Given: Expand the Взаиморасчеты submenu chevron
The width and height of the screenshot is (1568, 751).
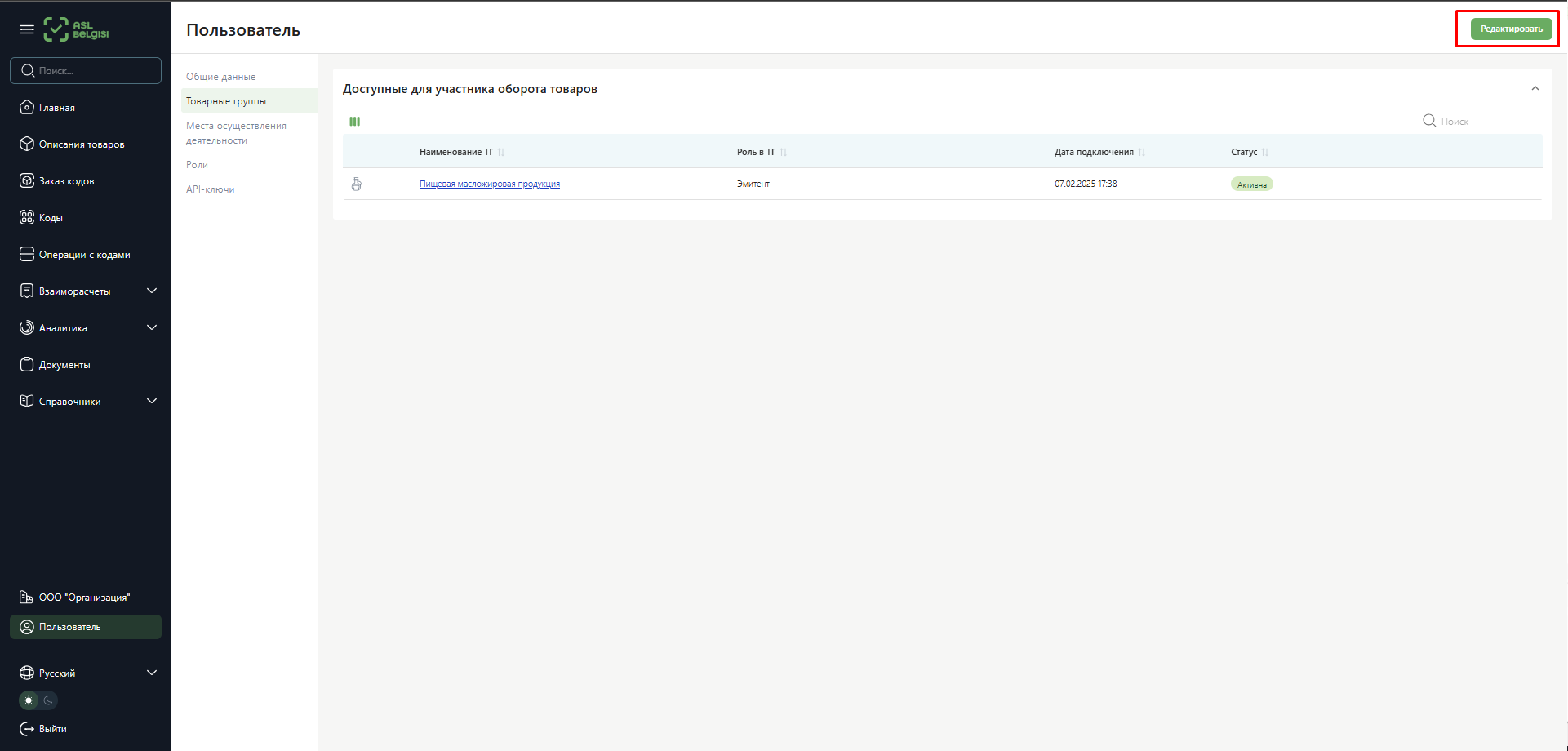Looking at the screenshot, I should pyautogui.click(x=152, y=291).
